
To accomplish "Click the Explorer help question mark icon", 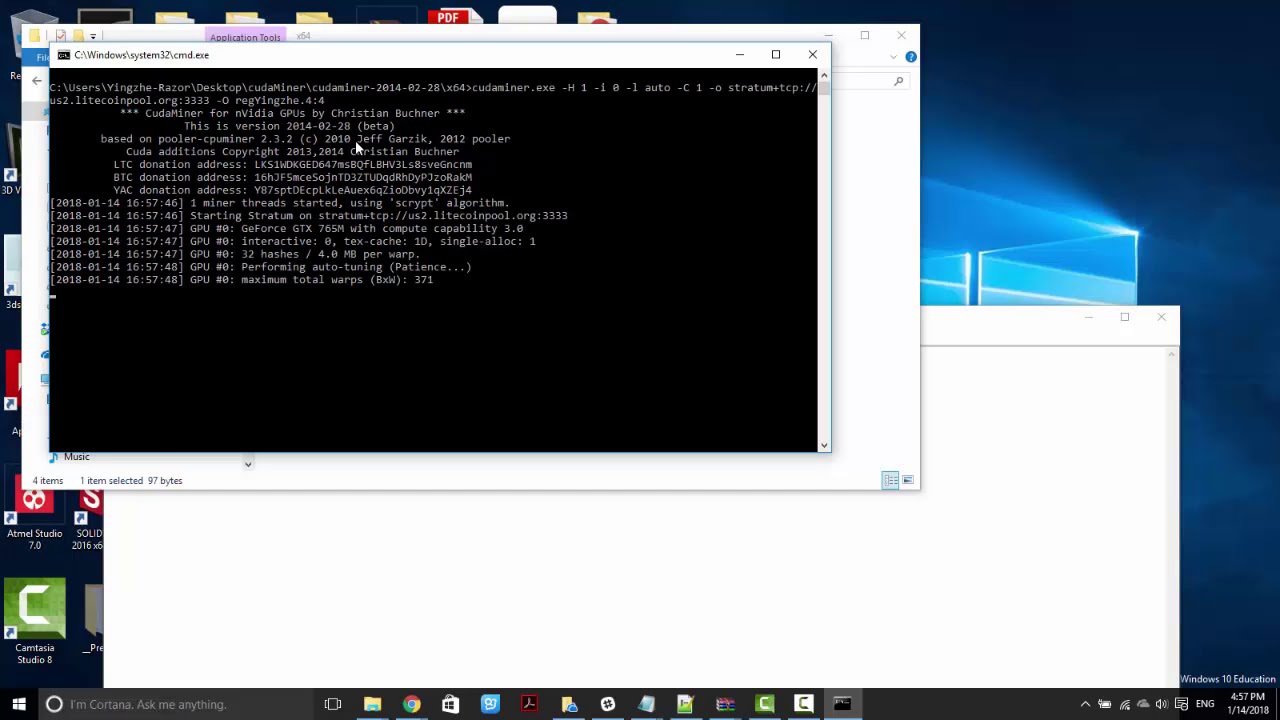I will (910, 57).
